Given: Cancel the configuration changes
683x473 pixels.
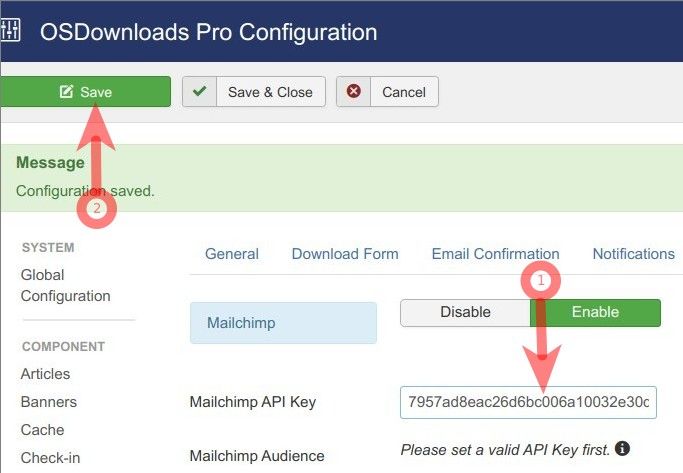Looking at the screenshot, I should coord(387,92).
